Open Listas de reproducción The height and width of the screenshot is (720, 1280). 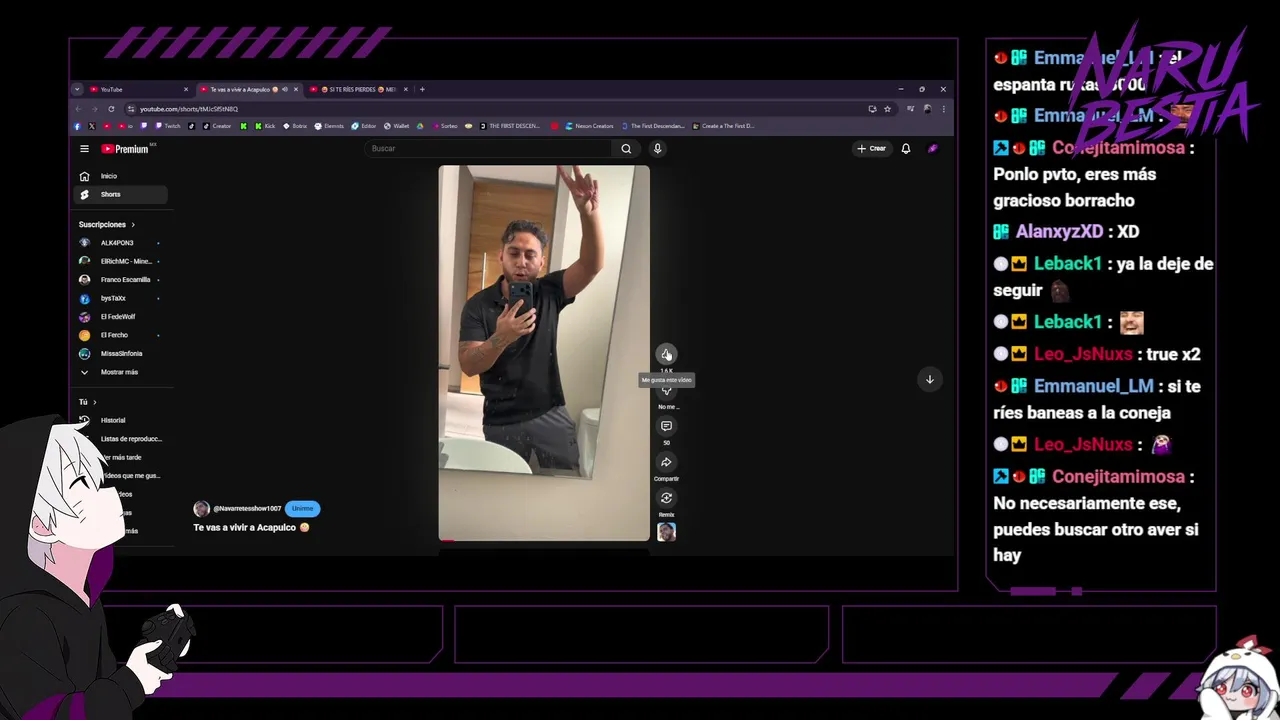tap(130, 439)
